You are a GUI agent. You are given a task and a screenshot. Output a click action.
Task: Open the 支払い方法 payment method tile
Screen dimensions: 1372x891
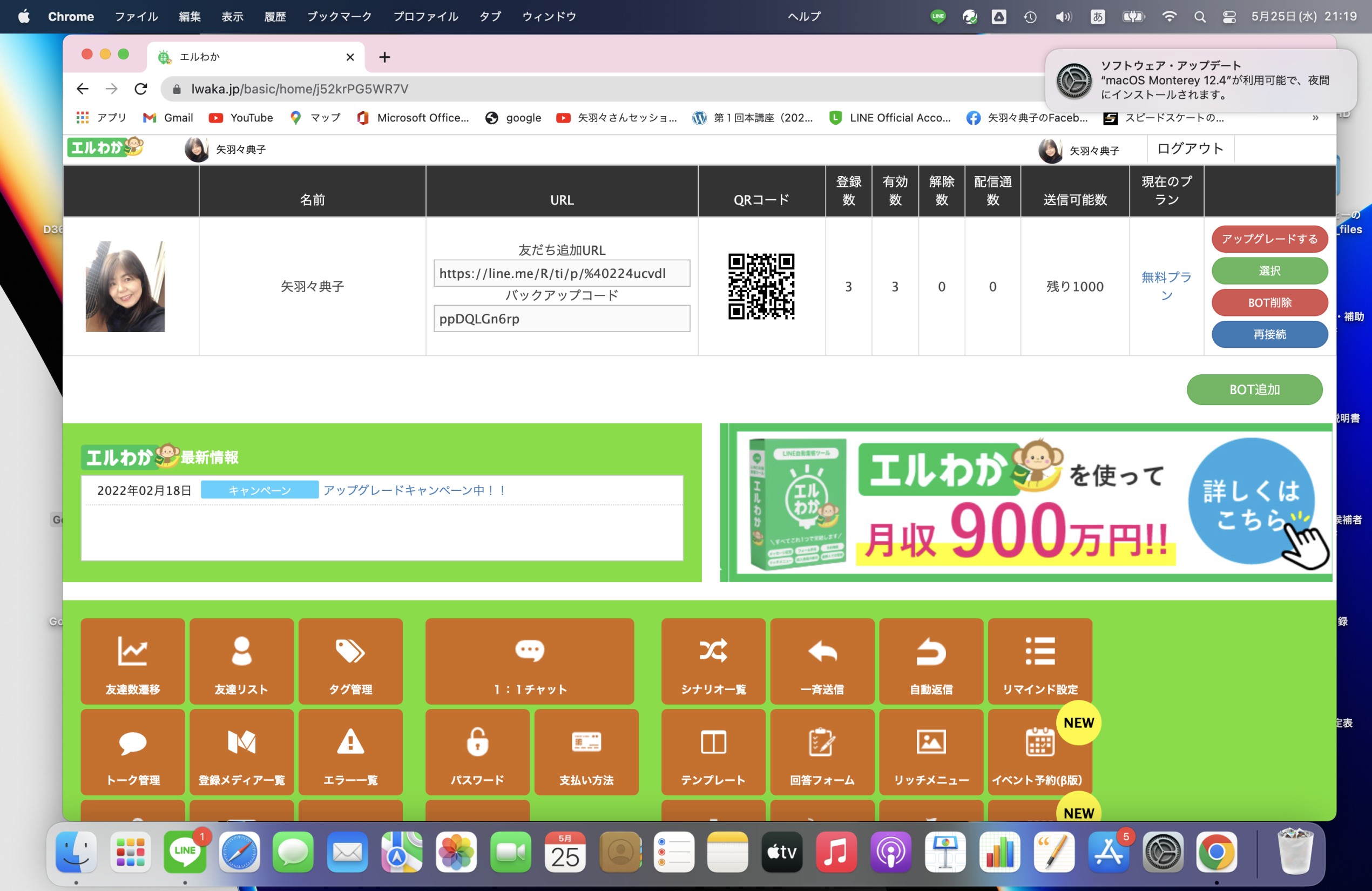(x=586, y=752)
